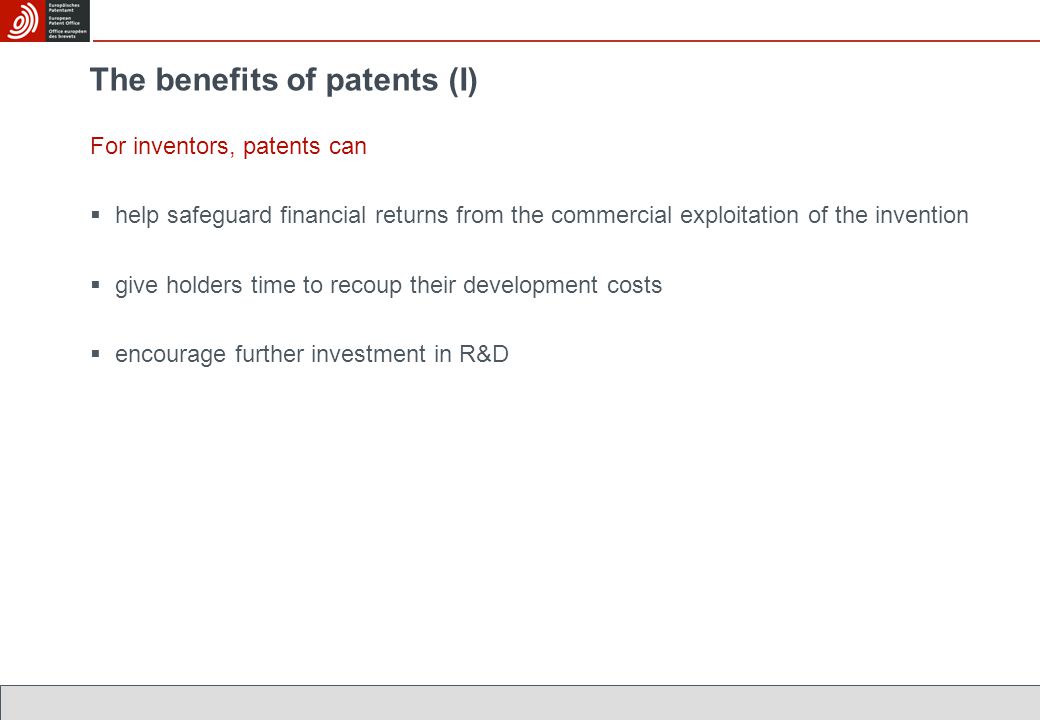
Task: Click the words 'commercial exploitation' in first bullet
Action: coord(675,215)
